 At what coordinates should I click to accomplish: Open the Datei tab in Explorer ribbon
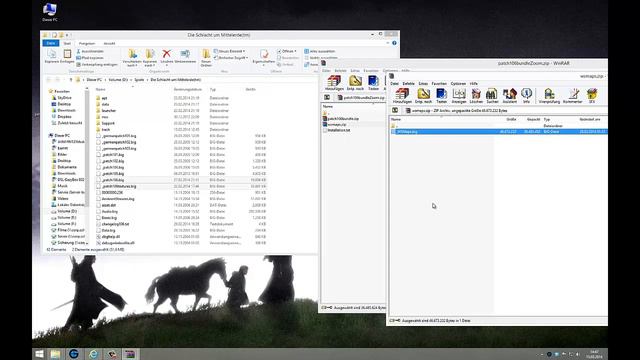51,43
